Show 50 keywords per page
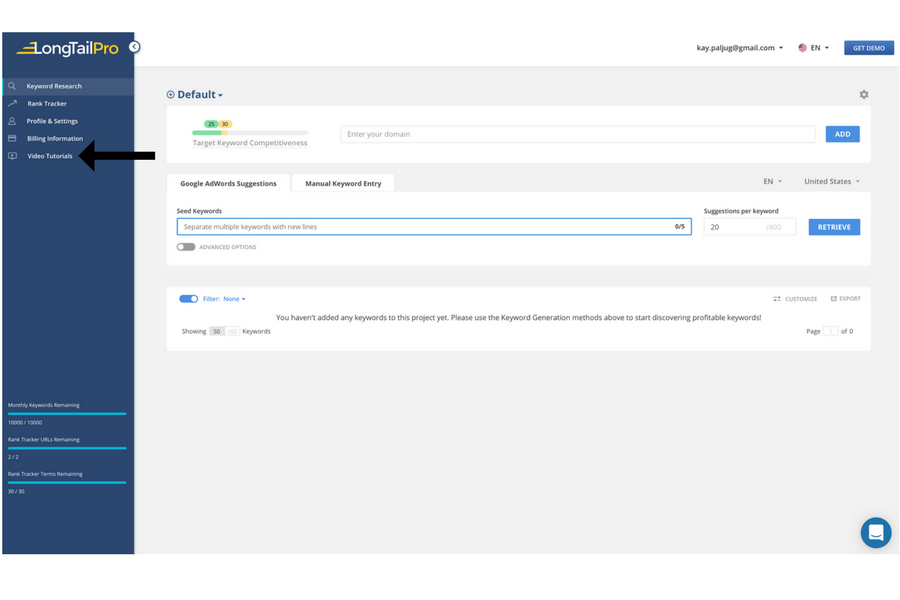Image resolution: width=900 pixels, height=600 pixels. point(216,331)
